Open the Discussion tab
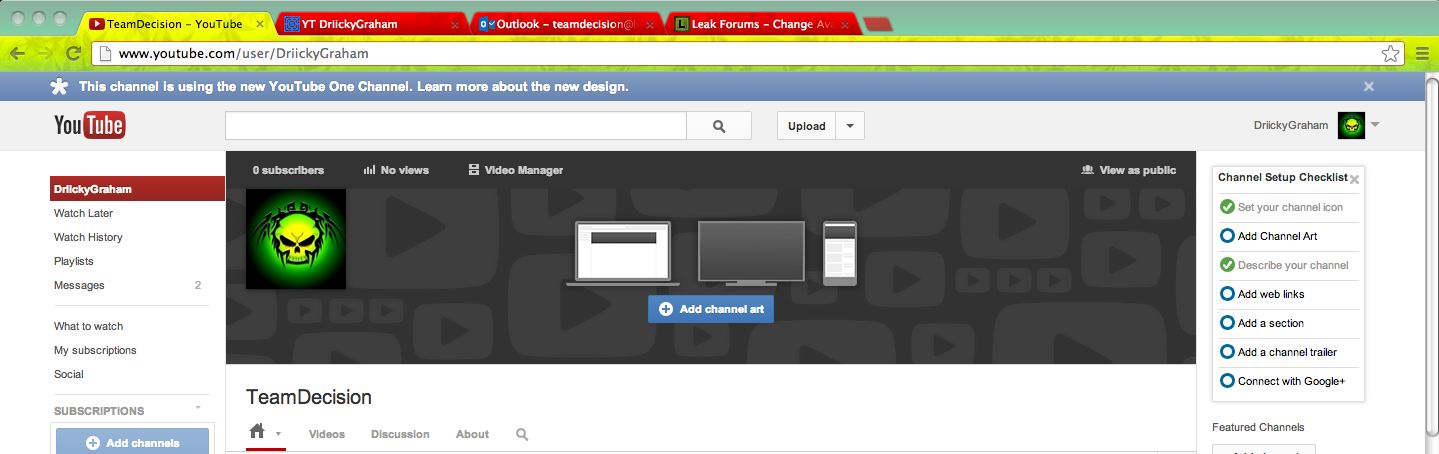This screenshot has height=454, width=1439. click(400, 434)
